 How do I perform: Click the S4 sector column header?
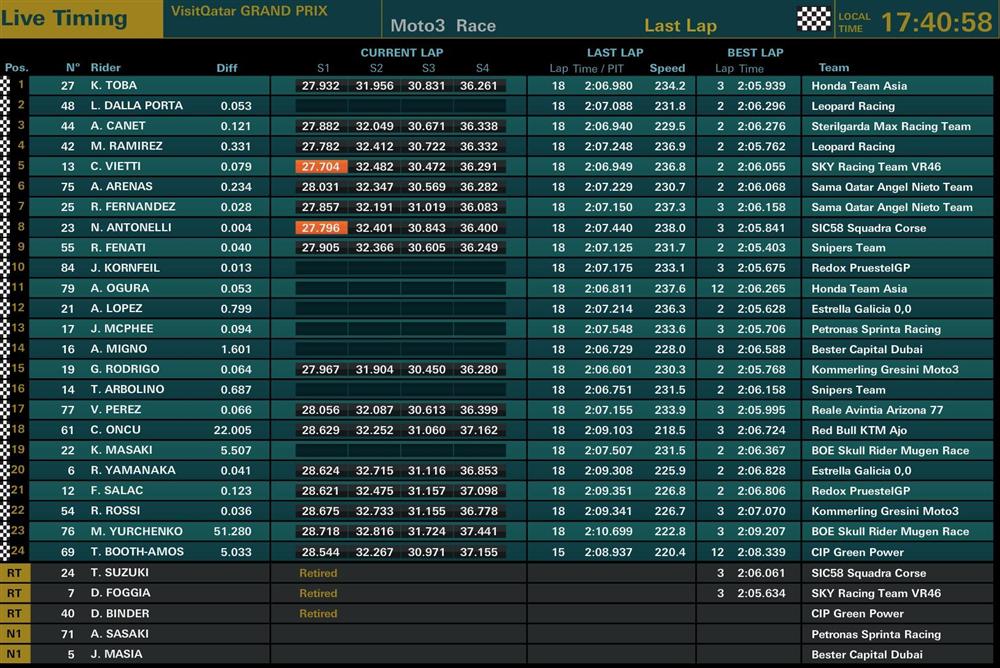click(x=482, y=68)
